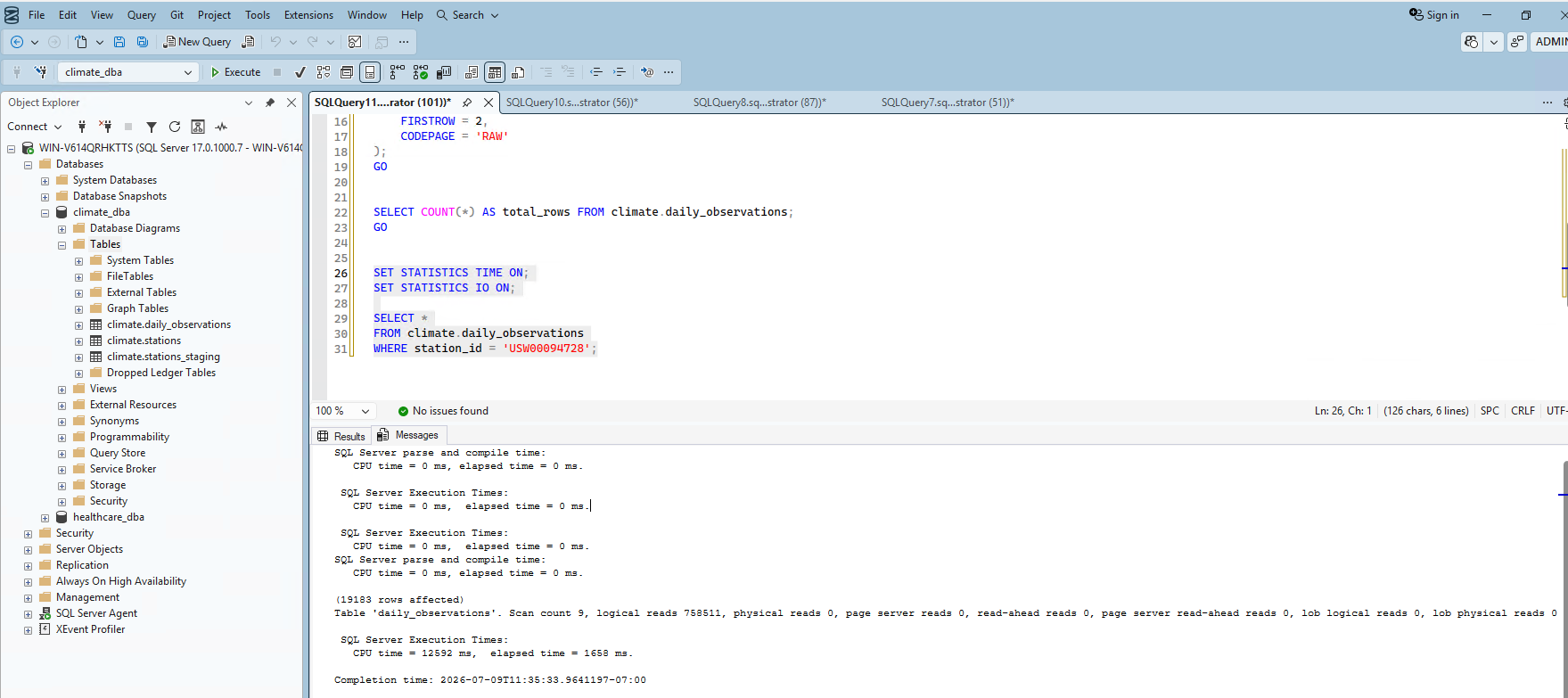Expand the healthcare_dba database node
The height and width of the screenshot is (698, 1568).
[45, 517]
